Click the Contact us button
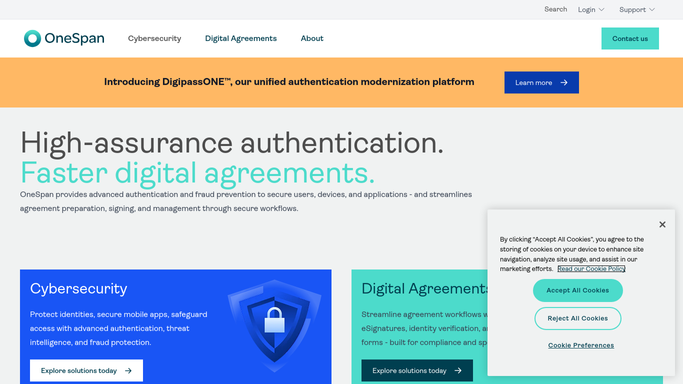The image size is (683, 384). (630, 39)
